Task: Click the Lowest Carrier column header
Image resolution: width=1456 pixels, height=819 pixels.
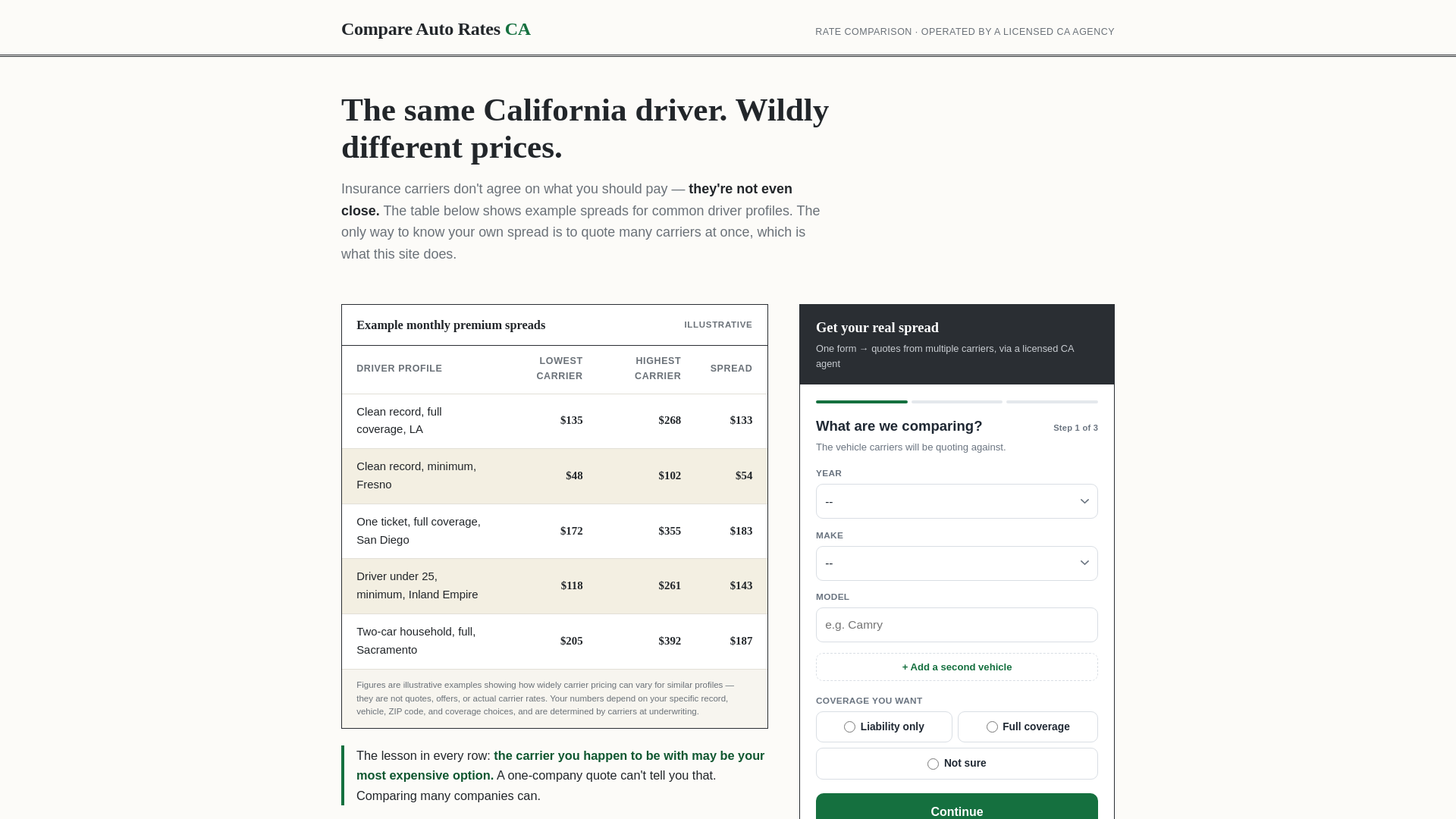Action: pyautogui.click(x=560, y=369)
